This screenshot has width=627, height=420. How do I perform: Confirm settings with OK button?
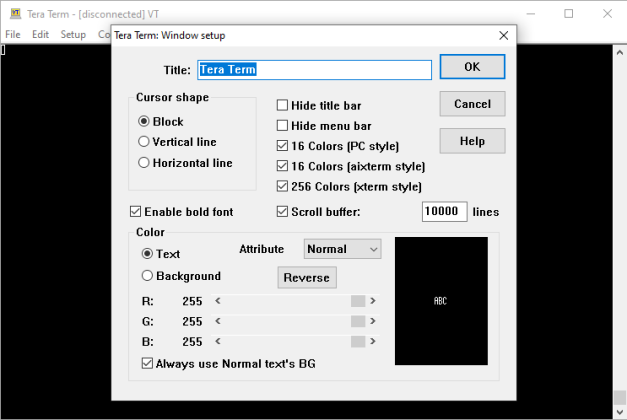pyautogui.click(x=472, y=67)
